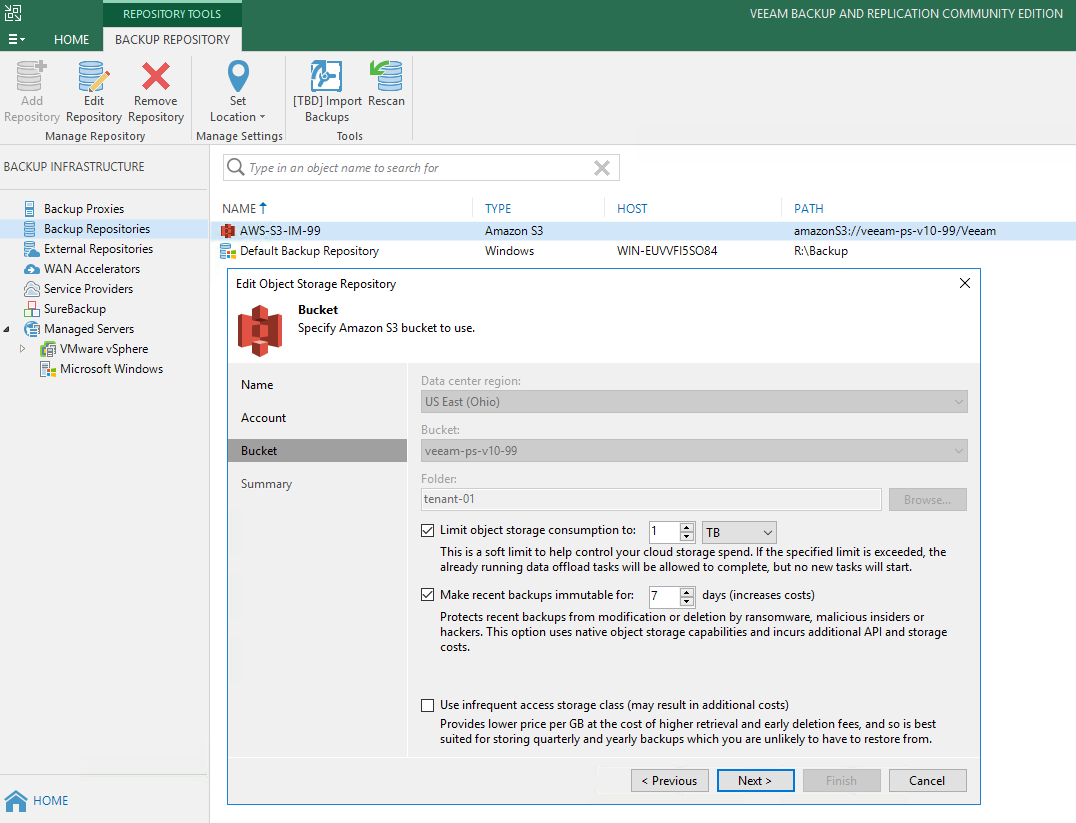
Task: Click the Edit Repository ribbon icon
Action: pyautogui.click(x=94, y=76)
